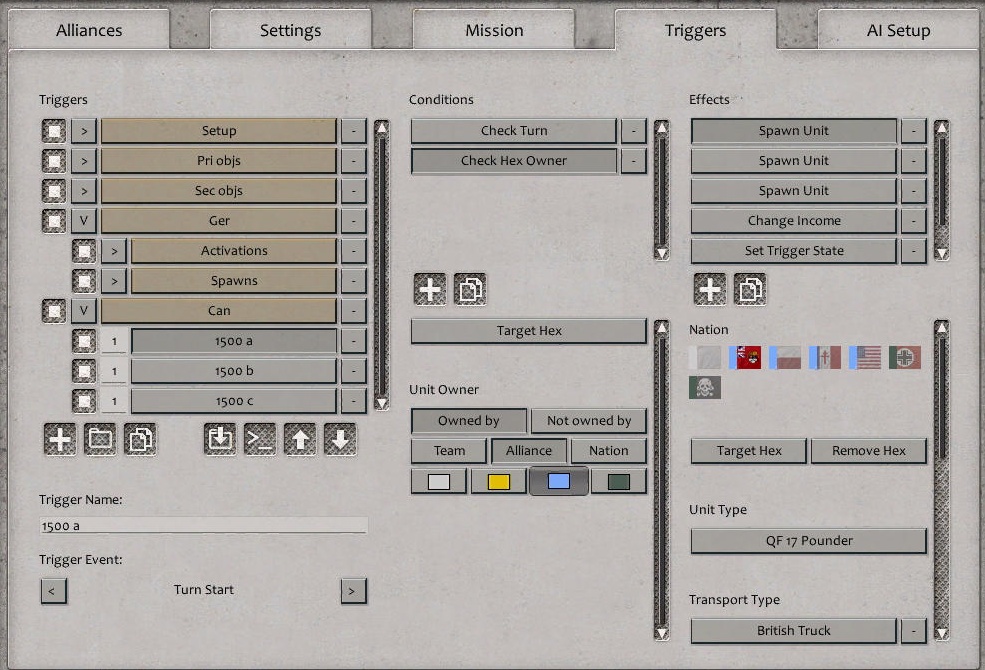
Task: Click the Check Hex Owner condition
Action: pyautogui.click(x=513, y=160)
